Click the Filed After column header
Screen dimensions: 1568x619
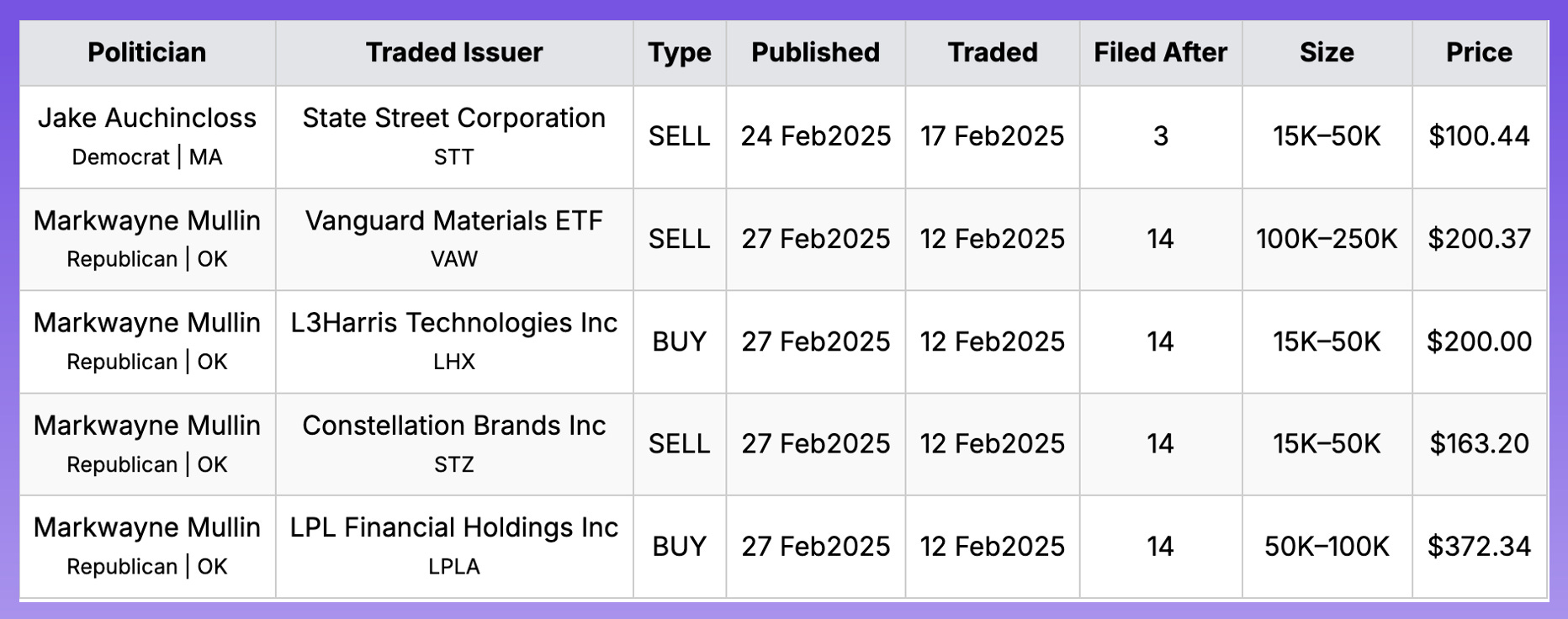1160,52
